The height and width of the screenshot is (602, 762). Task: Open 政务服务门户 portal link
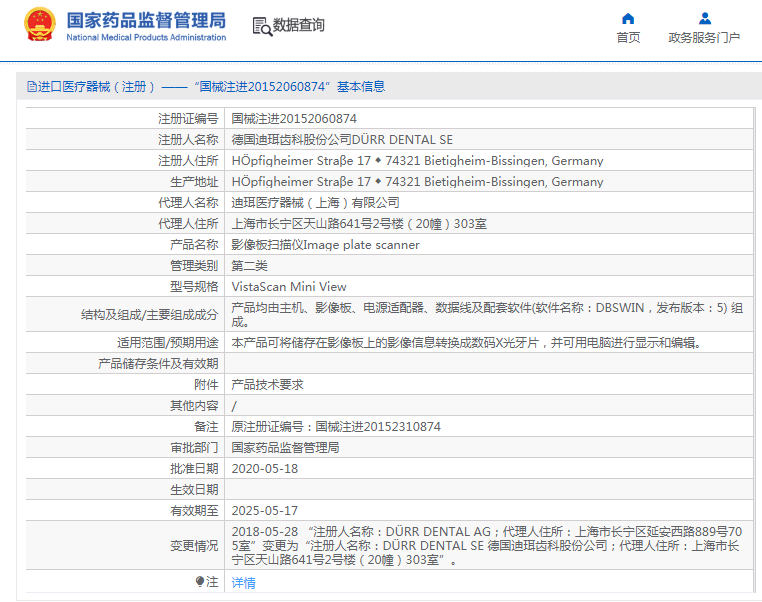[704, 37]
